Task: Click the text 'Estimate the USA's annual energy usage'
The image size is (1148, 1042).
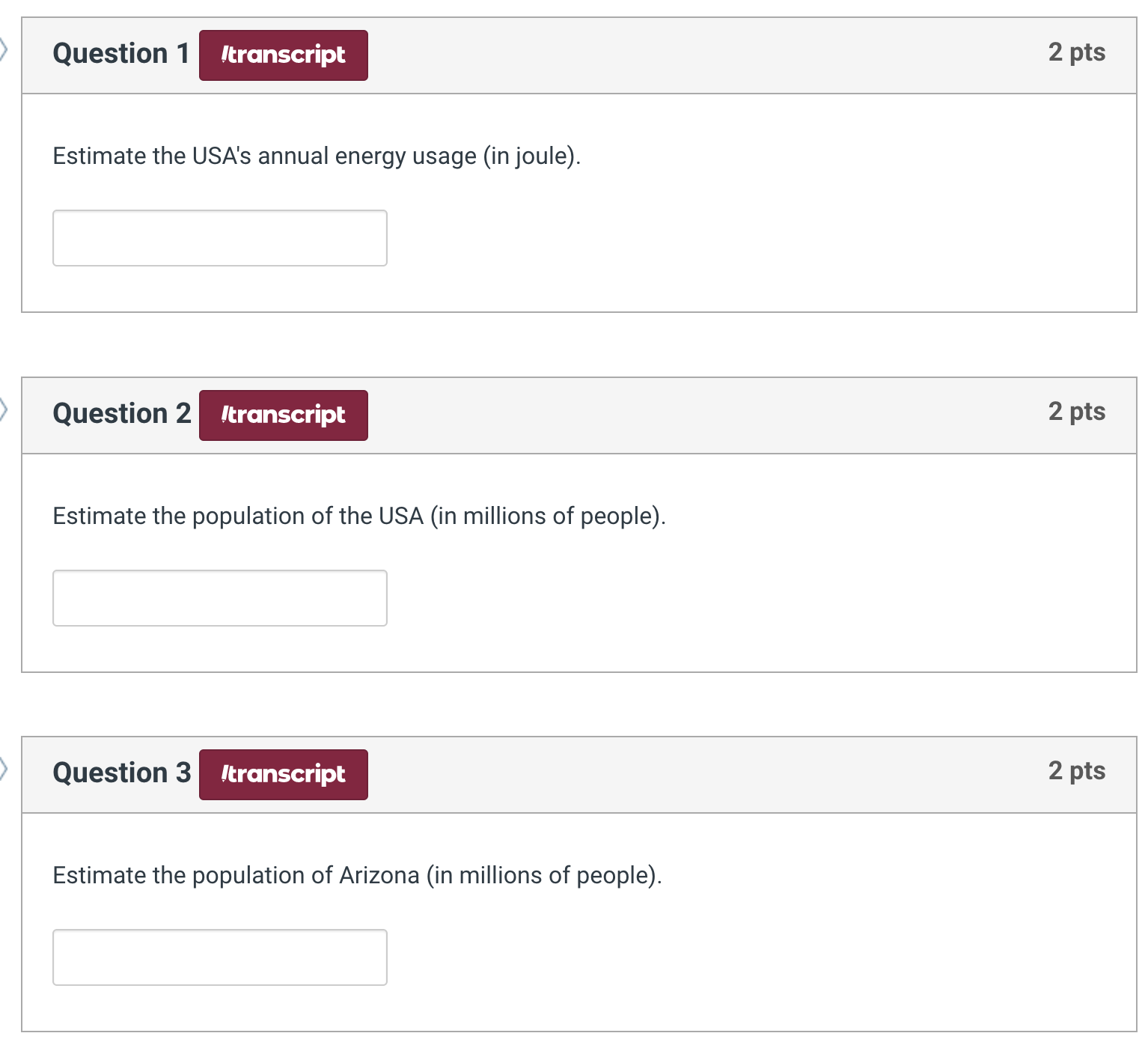Action: (264, 156)
